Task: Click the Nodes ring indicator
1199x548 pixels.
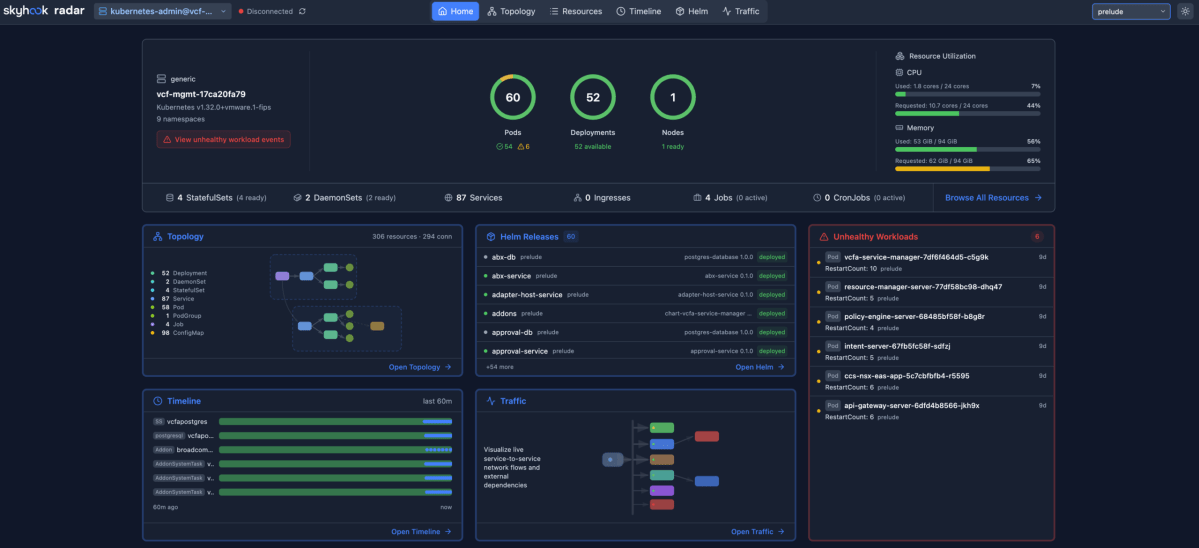Action: (x=673, y=98)
